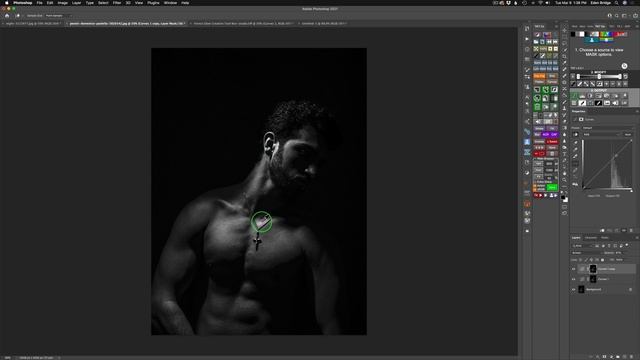640x360 pixels.
Task: Hide the Curves 1 layer
Action: point(573,279)
